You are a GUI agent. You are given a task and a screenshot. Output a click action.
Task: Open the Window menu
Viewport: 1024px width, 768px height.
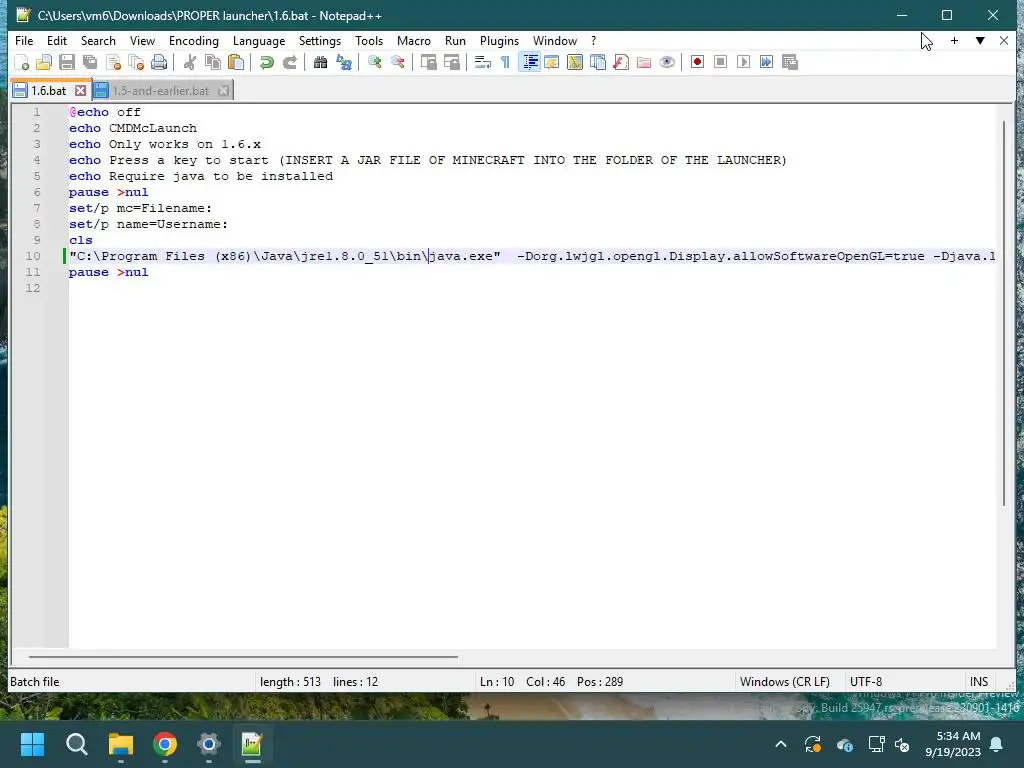pyautogui.click(x=554, y=40)
